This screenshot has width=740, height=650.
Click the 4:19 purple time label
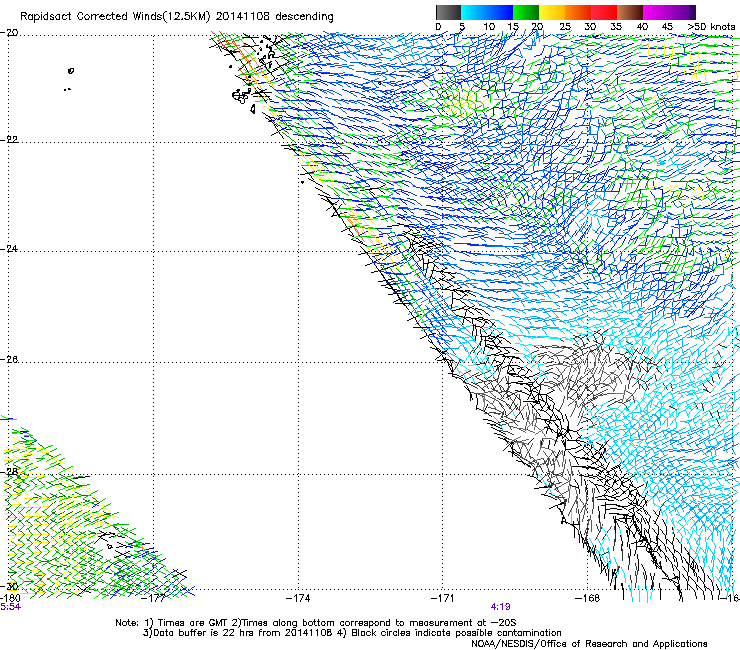pyautogui.click(x=500, y=607)
